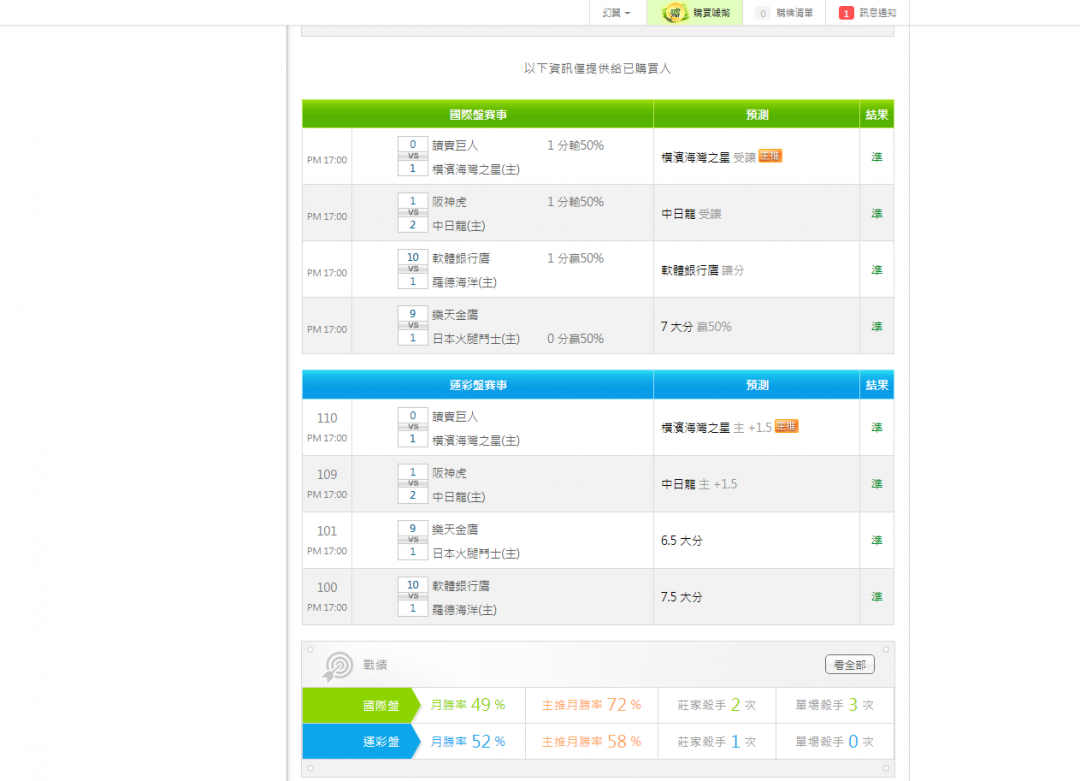This screenshot has height=781, width=1080.
Task: Click the 預測 header in the 國際盤賽事 table
Action: (x=757, y=114)
